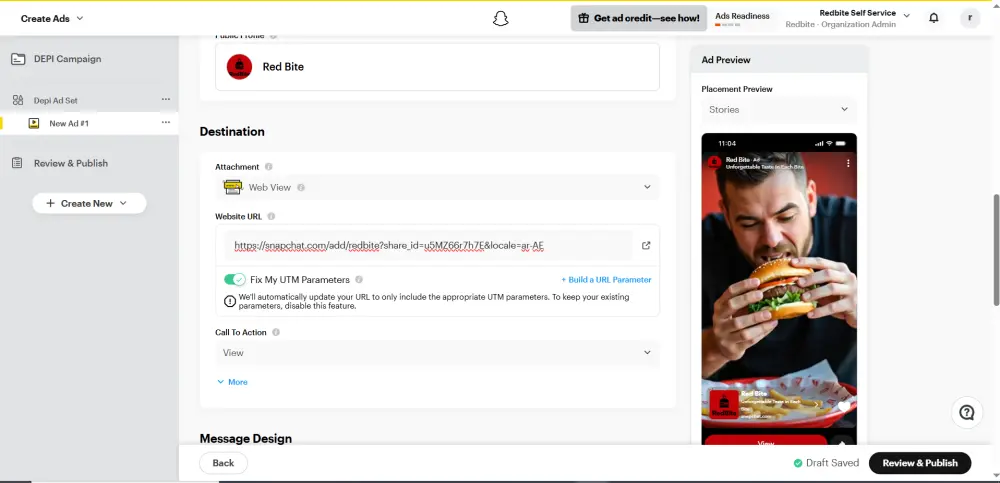Toggle Fix My UTM Parameters switch
This screenshot has height=483, width=1000.
(x=235, y=279)
